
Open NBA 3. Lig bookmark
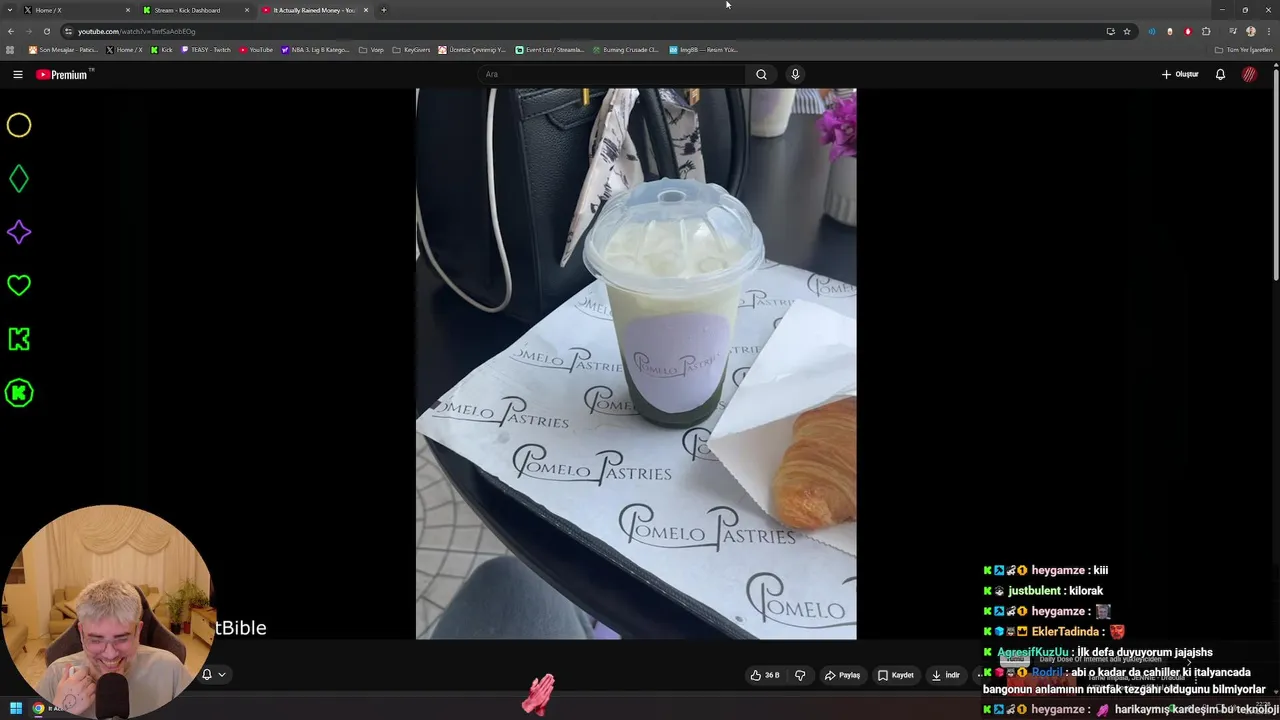click(x=315, y=49)
